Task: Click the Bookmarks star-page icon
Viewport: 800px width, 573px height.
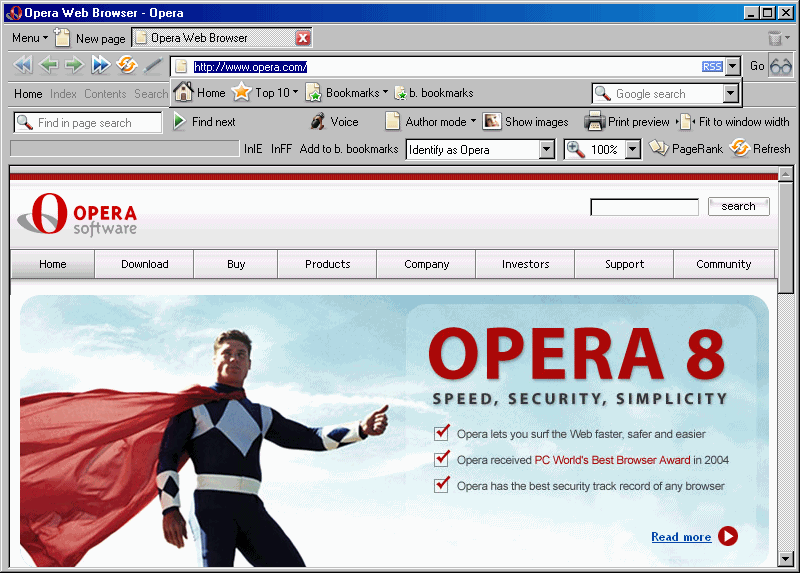Action: pos(313,92)
